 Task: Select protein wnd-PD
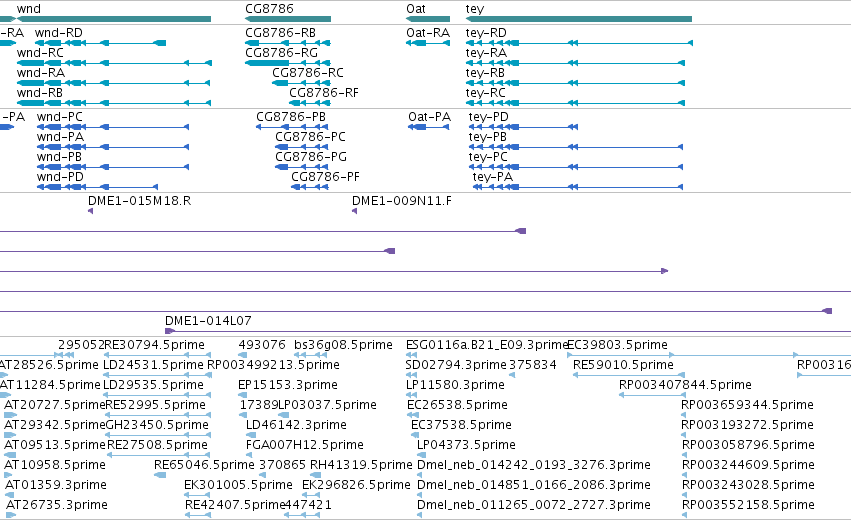click(x=60, y=177)
